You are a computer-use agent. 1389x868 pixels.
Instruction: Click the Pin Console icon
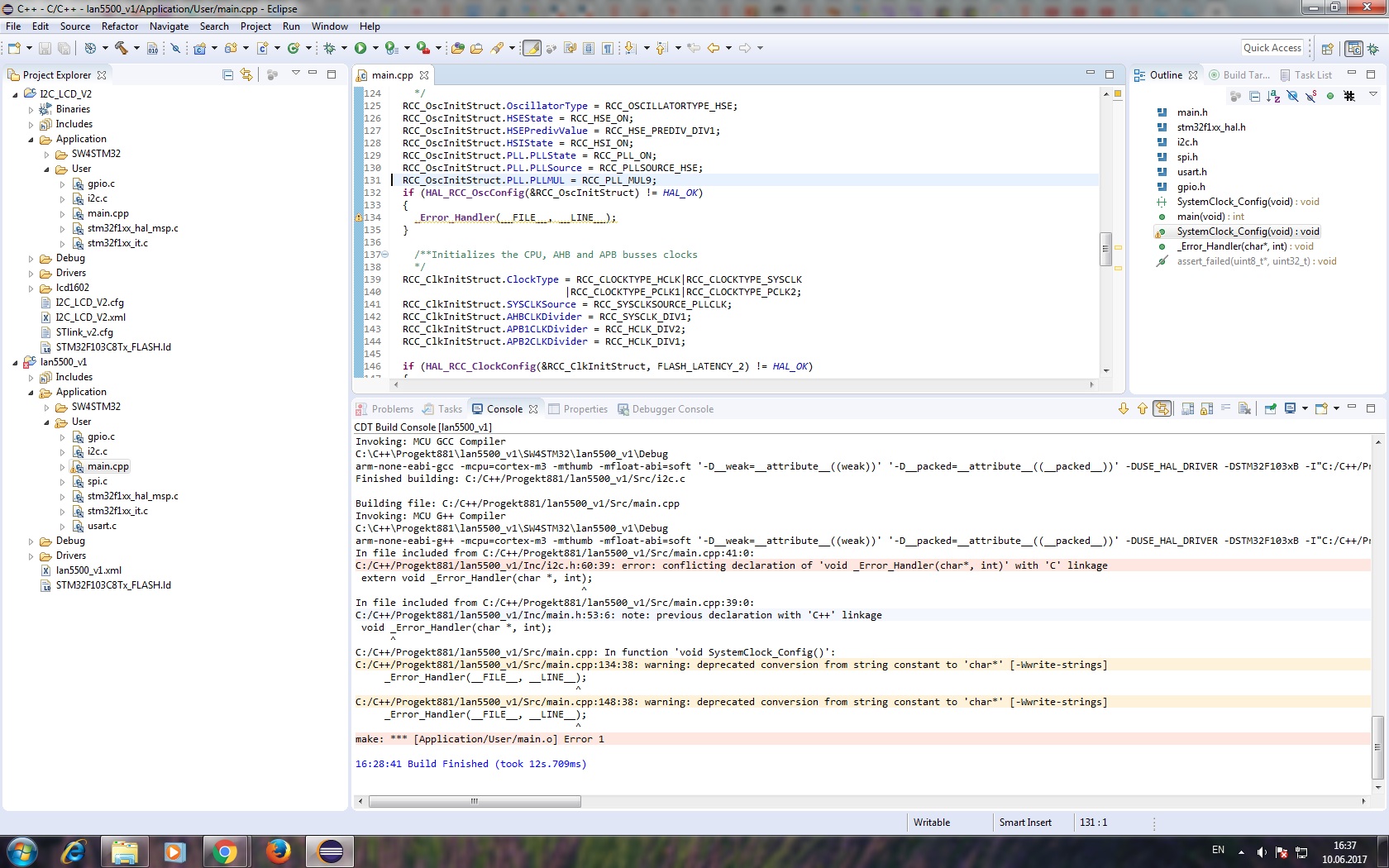click(1271, 409)
